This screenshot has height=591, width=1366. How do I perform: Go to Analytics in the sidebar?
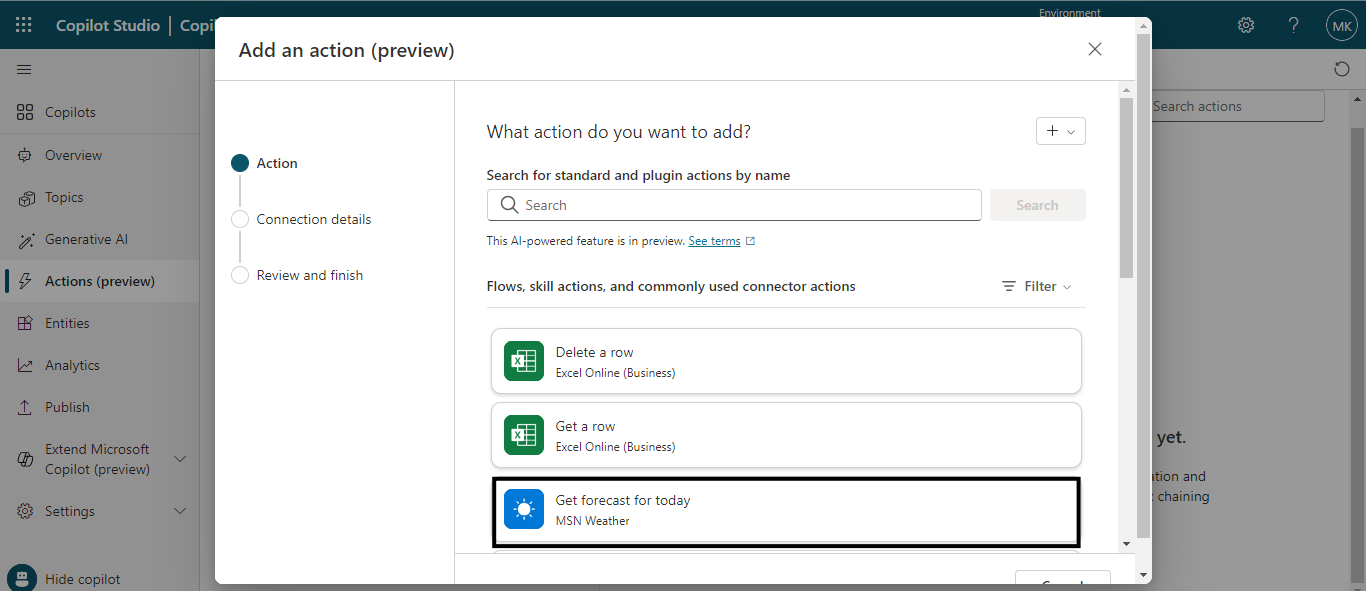tap(72, 365)
